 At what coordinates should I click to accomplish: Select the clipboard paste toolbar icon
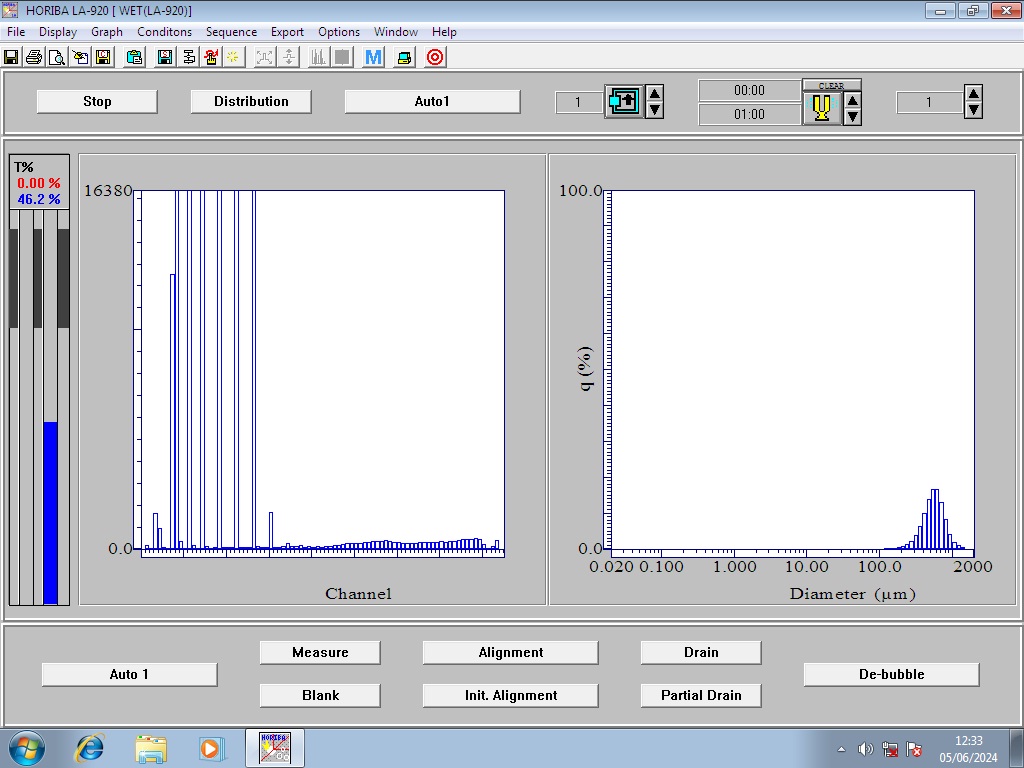(x=134, y=57)
